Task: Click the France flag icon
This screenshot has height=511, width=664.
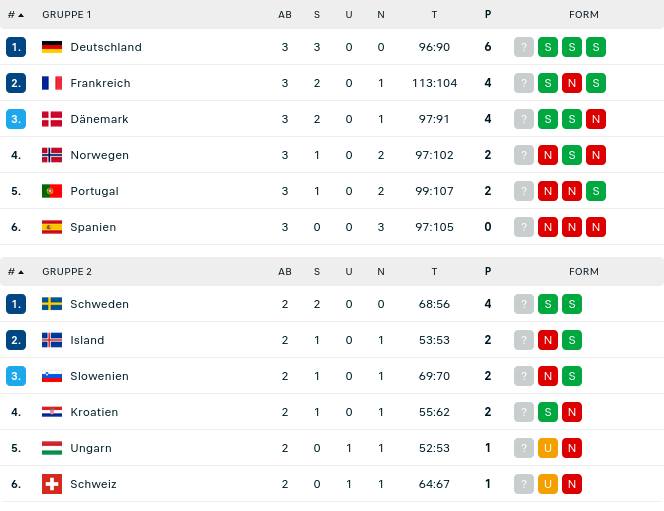Action: pyautogui.click(x=52, y=83)
